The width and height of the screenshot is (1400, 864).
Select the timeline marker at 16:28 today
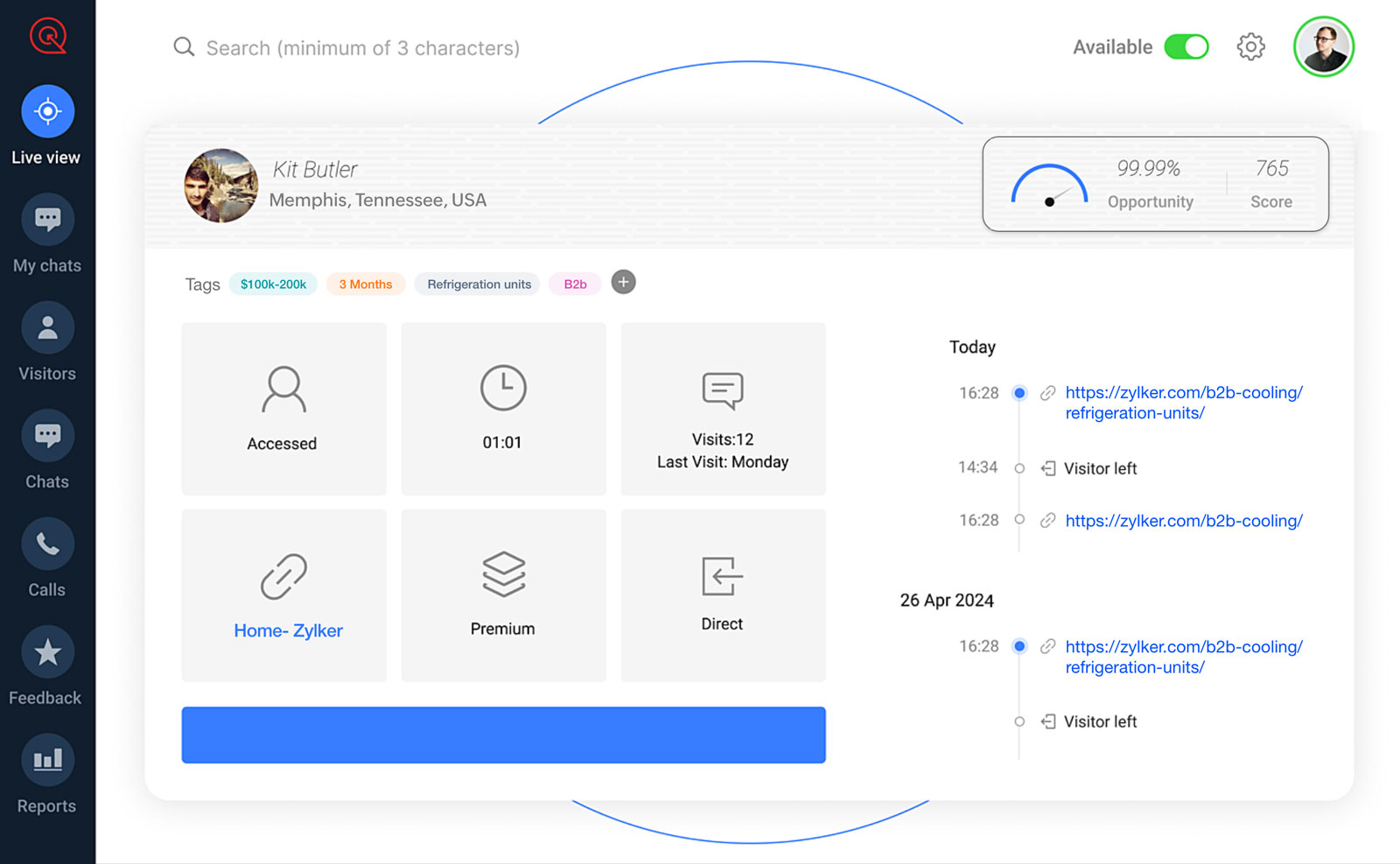[x=1019, y=393]
